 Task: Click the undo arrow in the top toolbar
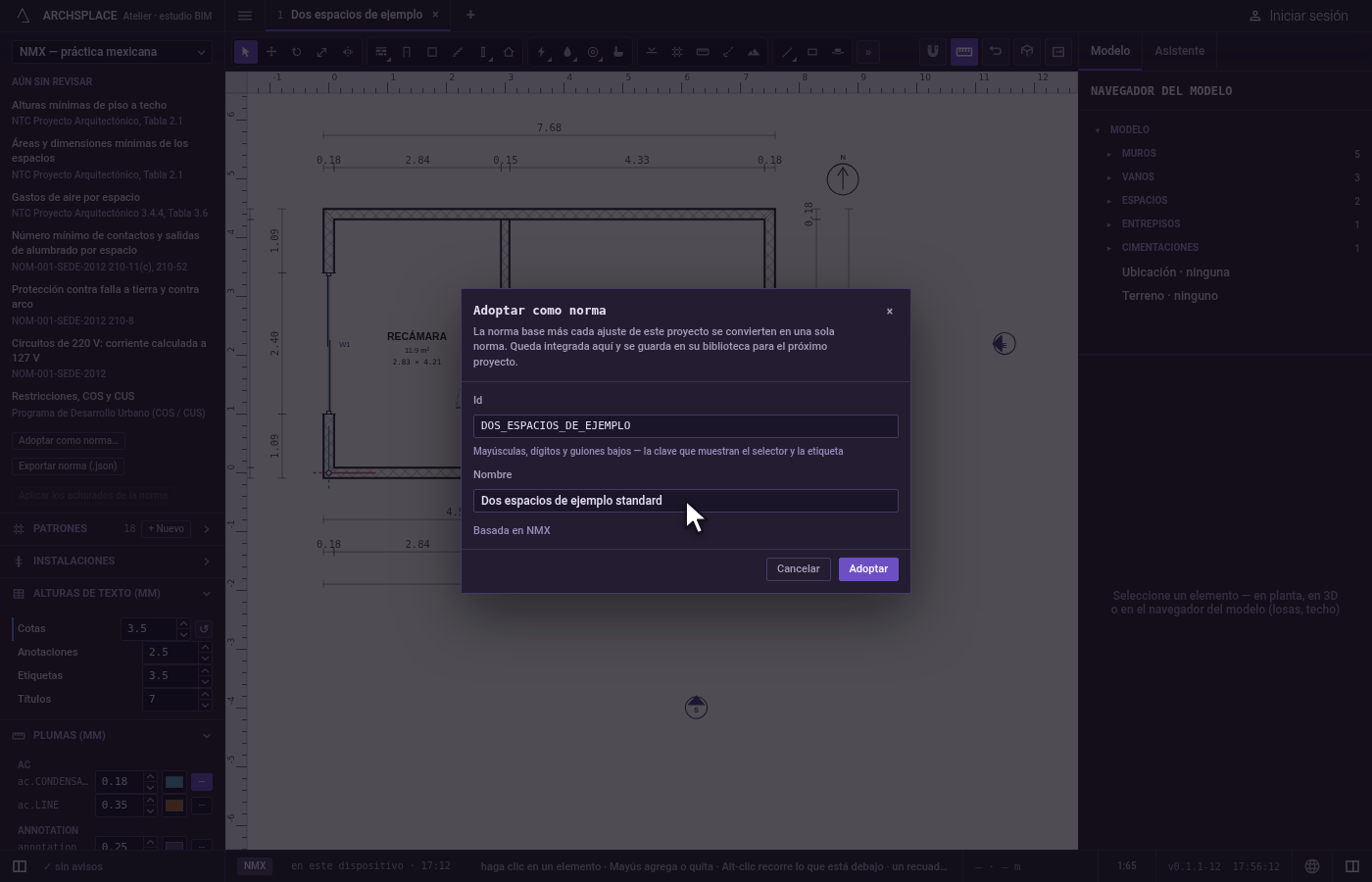(996, 51)
